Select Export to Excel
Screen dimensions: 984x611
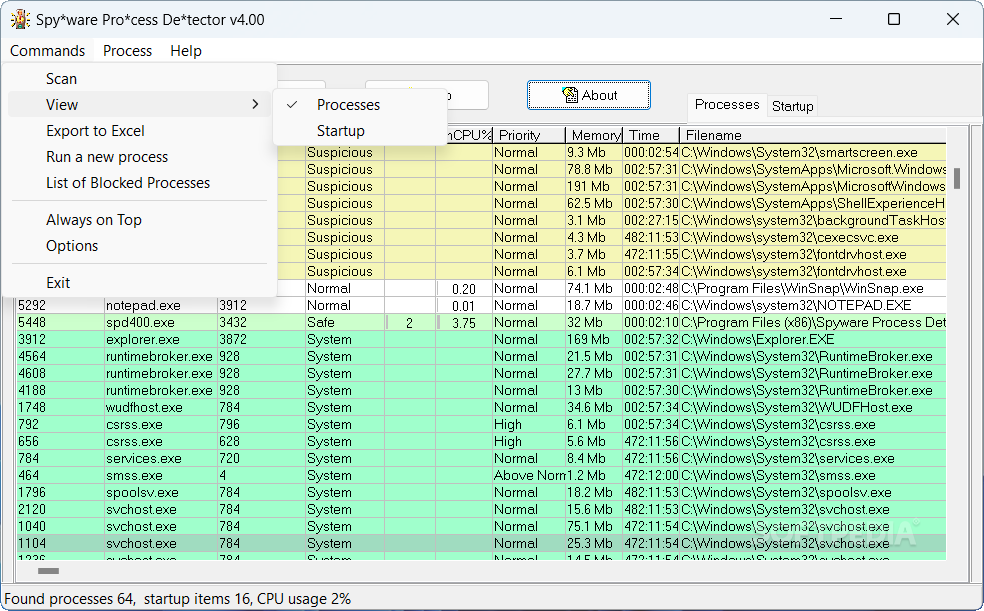click(139, 131)
